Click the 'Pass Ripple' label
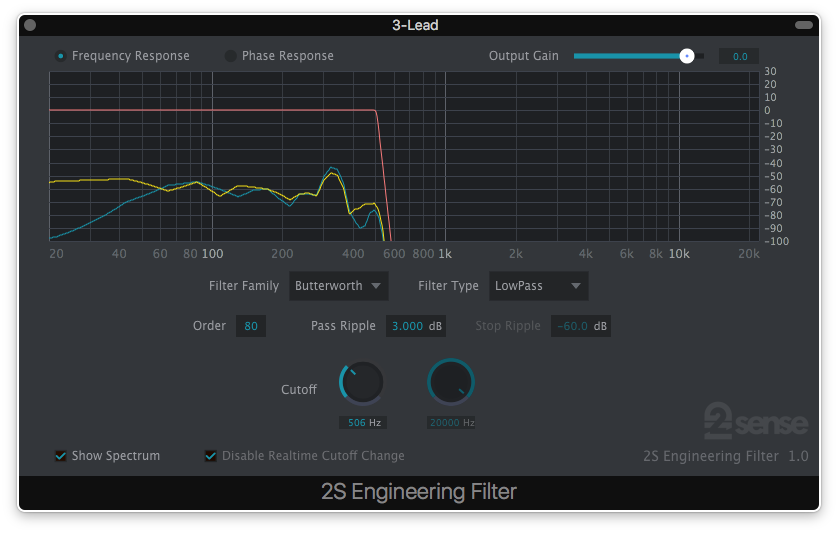This screenshot has height=533, width=838. [x=343, y=326]
